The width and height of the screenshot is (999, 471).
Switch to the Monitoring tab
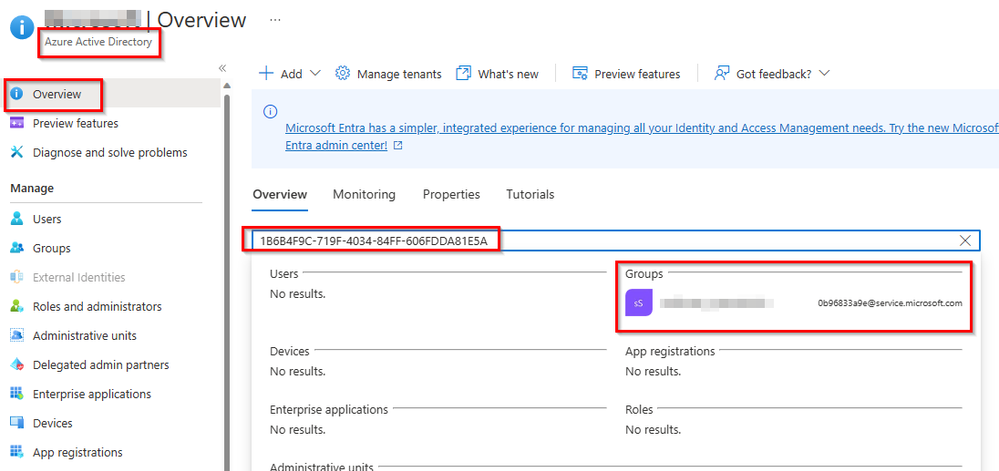tap(364, 194)
